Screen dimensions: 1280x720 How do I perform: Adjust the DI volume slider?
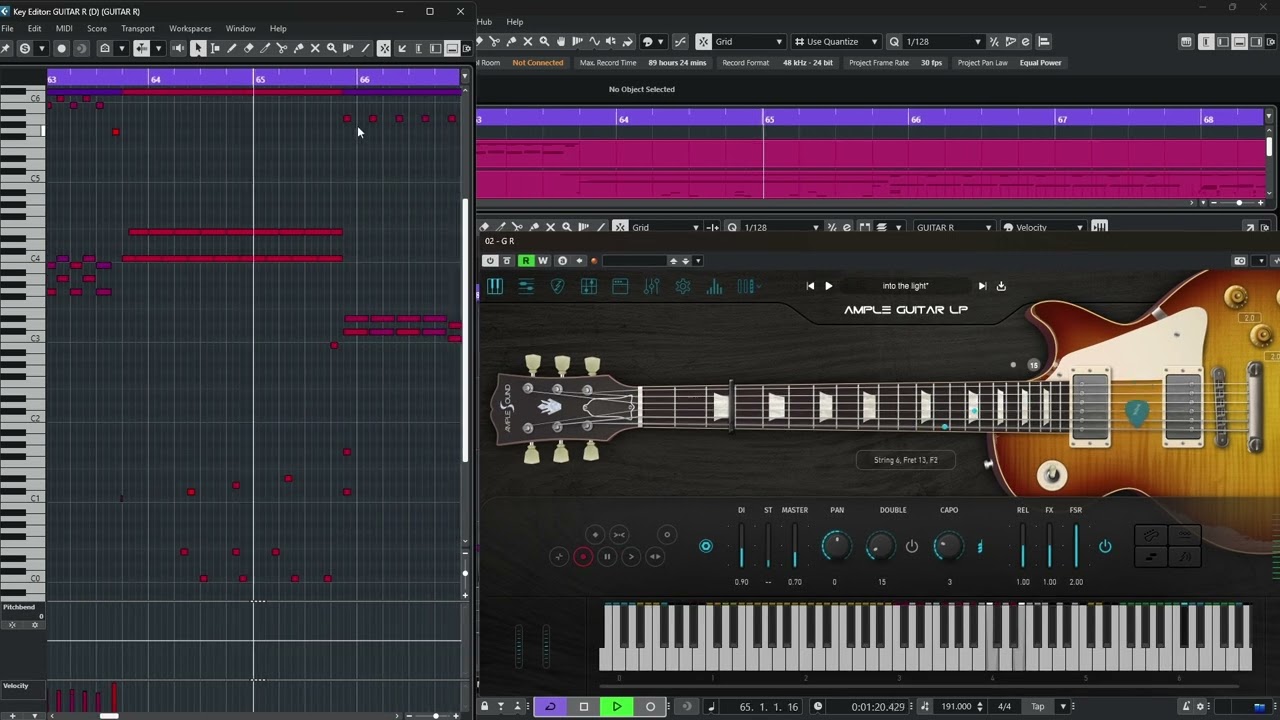pos(741,546)
